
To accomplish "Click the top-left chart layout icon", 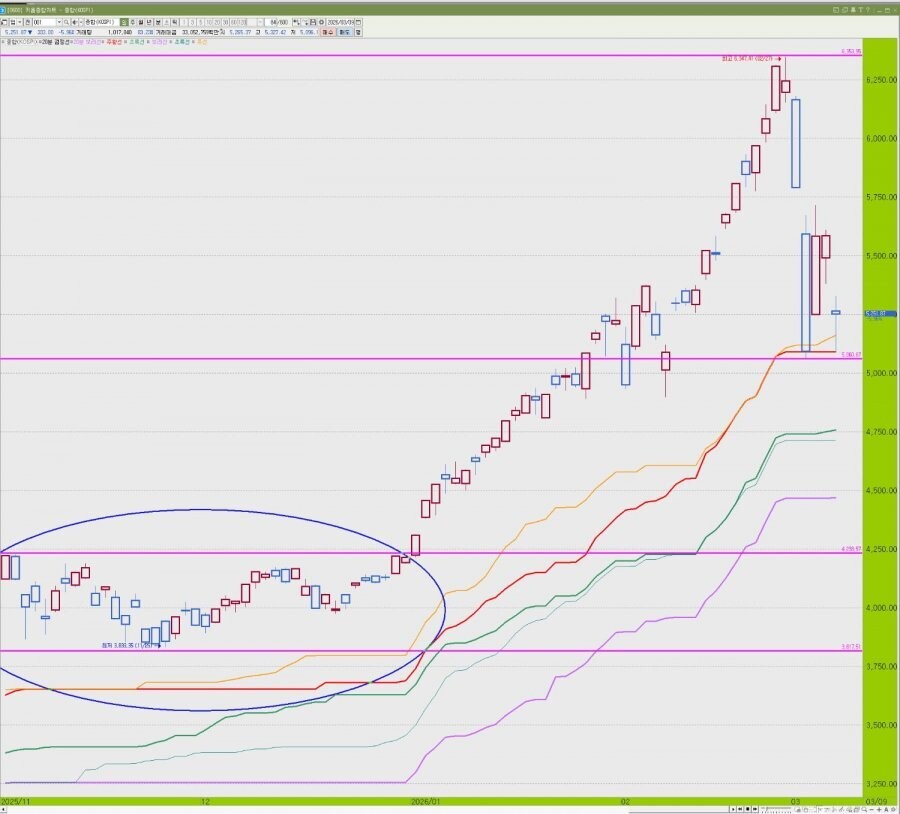I will coord(4,22).
